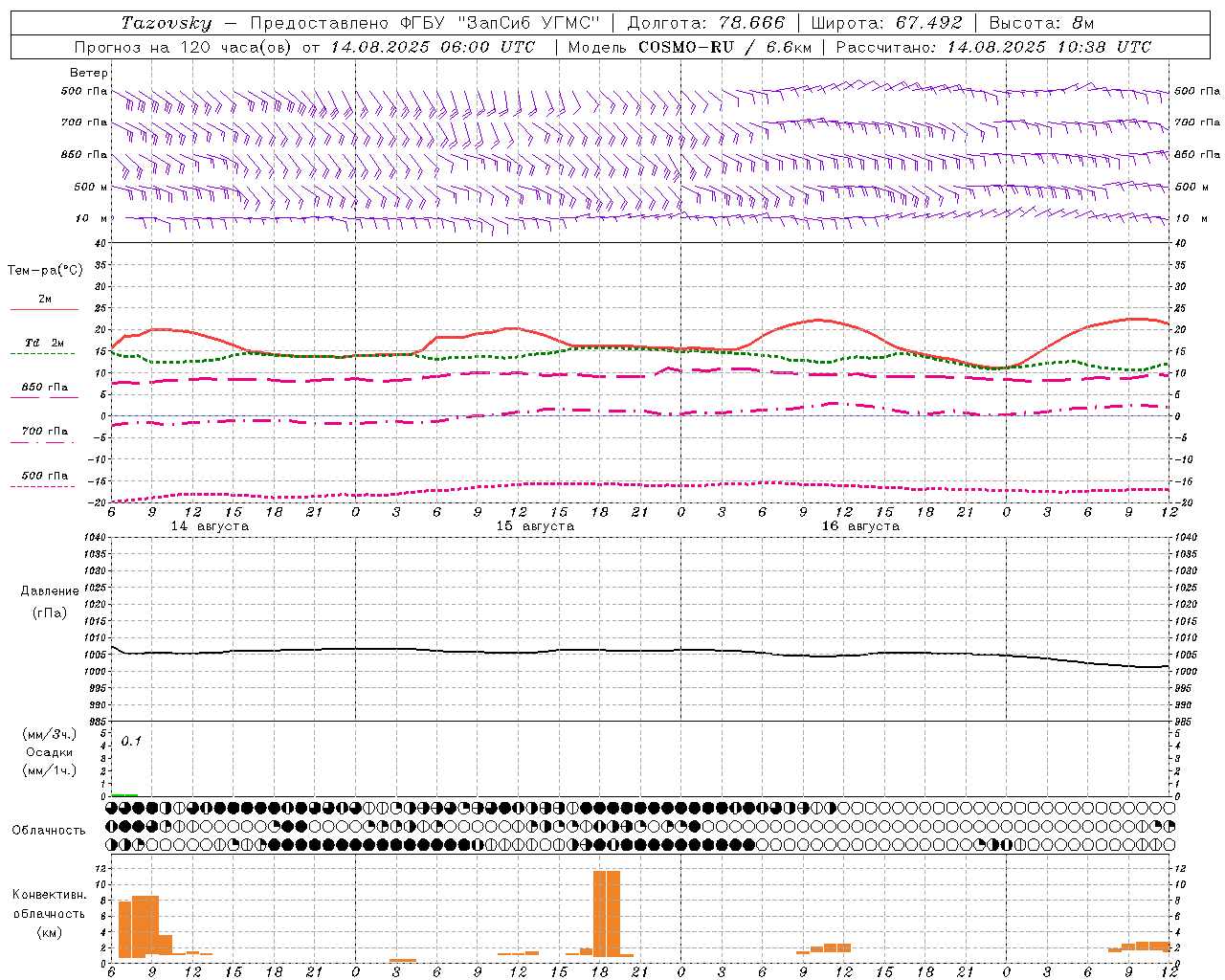This screenshot has height=980, width=1225.
Task: Click the left '850 гПа' wind level label
Action: coord(84,154)
